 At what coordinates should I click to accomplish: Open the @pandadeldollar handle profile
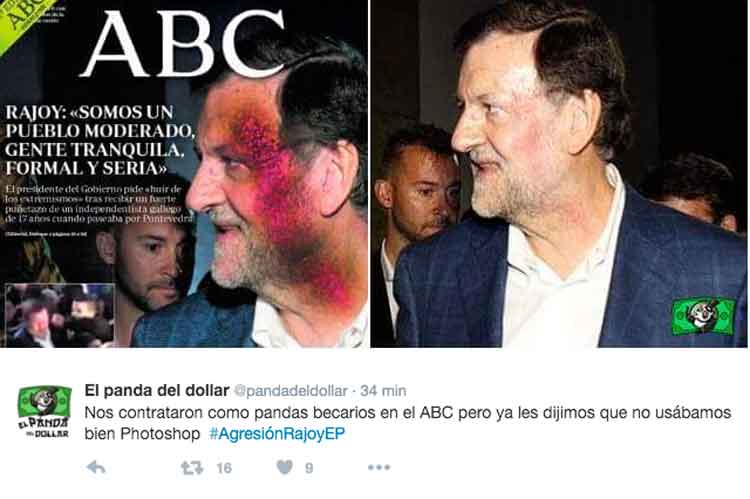pyautogui.click(x=290, y=391)
